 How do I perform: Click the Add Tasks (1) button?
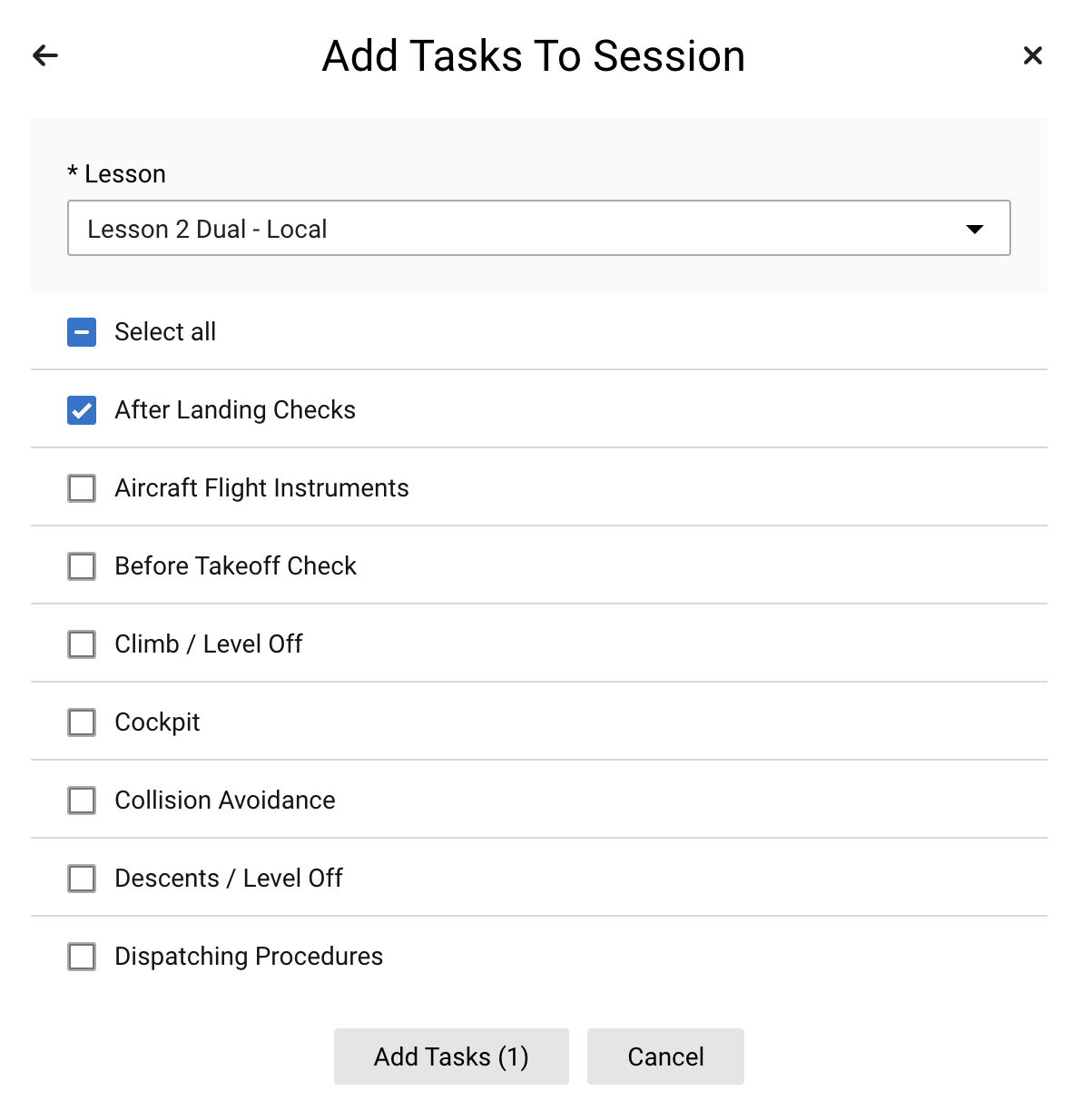tap(451, 1056)
